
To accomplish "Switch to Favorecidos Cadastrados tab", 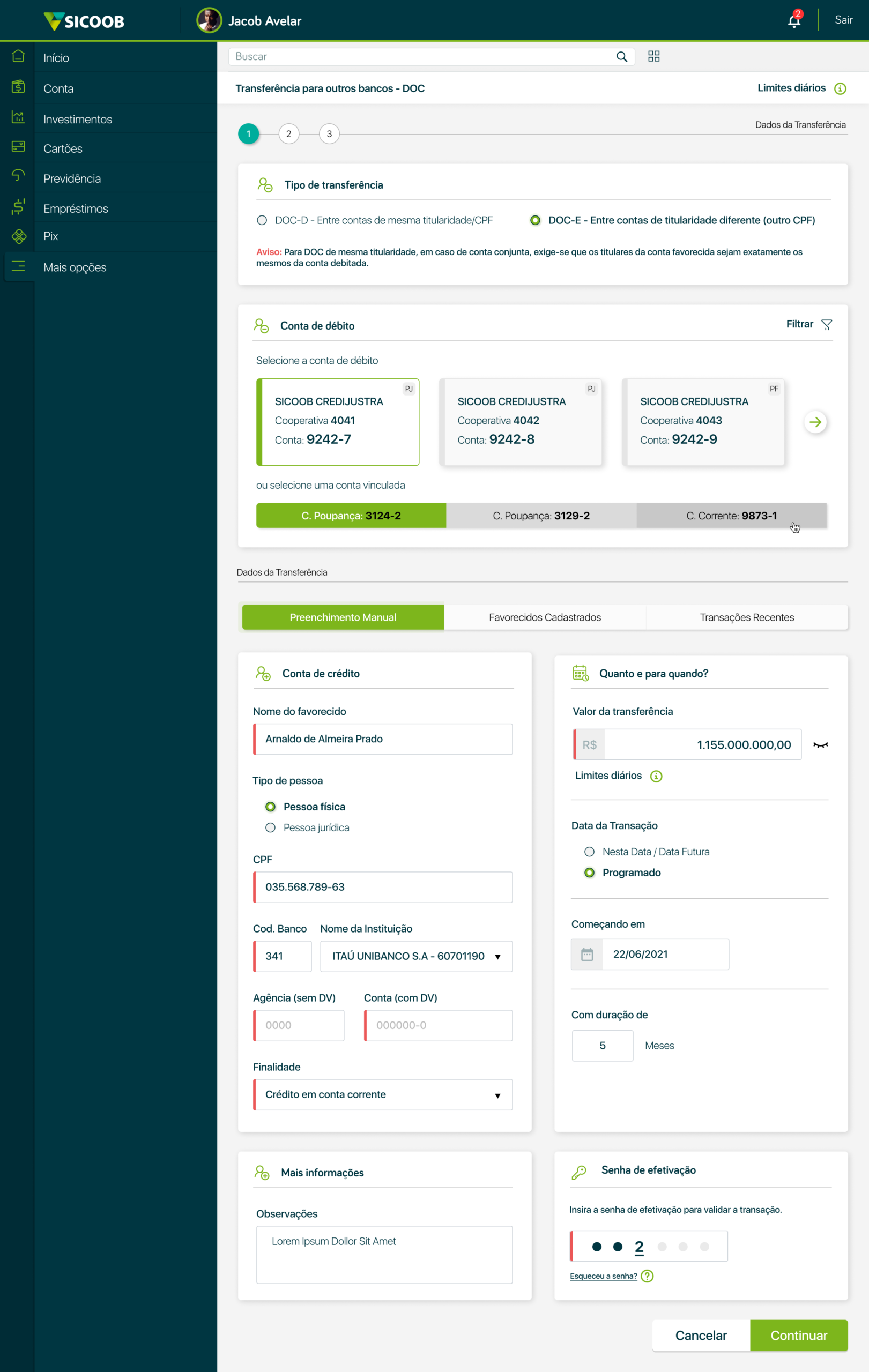I will pos(545,617).
